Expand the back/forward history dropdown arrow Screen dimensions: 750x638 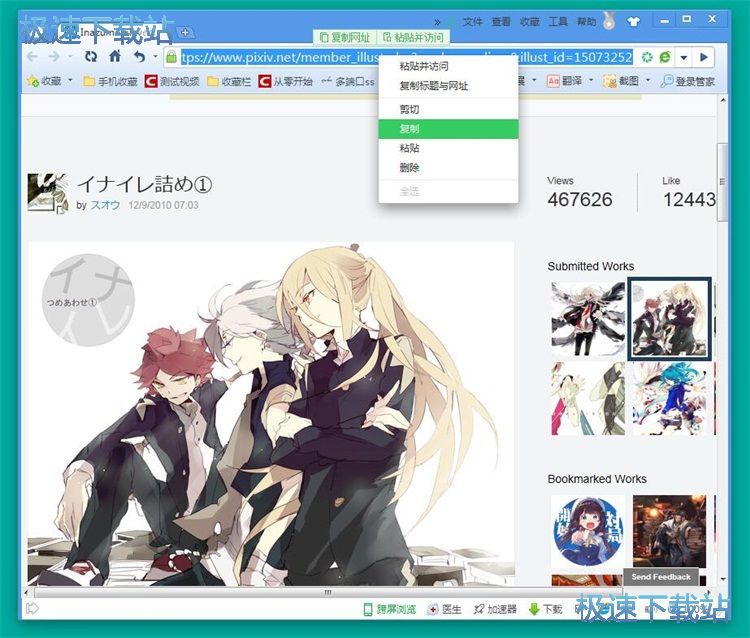70,56
